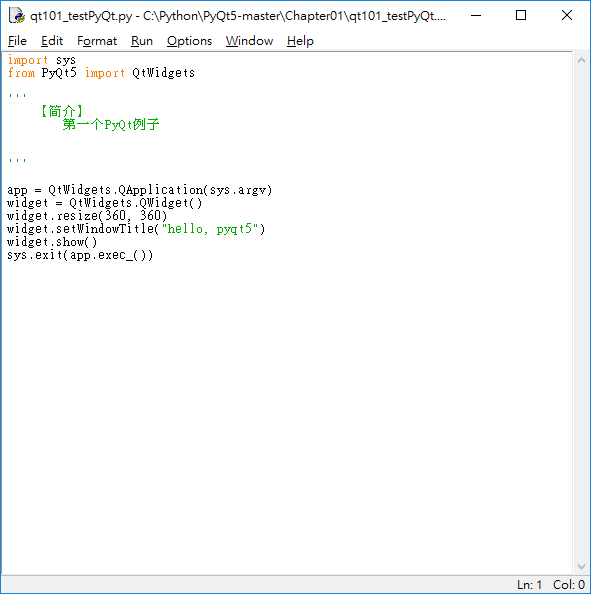
Task: Place cursor on the 'import sys' line
Action: [42, 60]
